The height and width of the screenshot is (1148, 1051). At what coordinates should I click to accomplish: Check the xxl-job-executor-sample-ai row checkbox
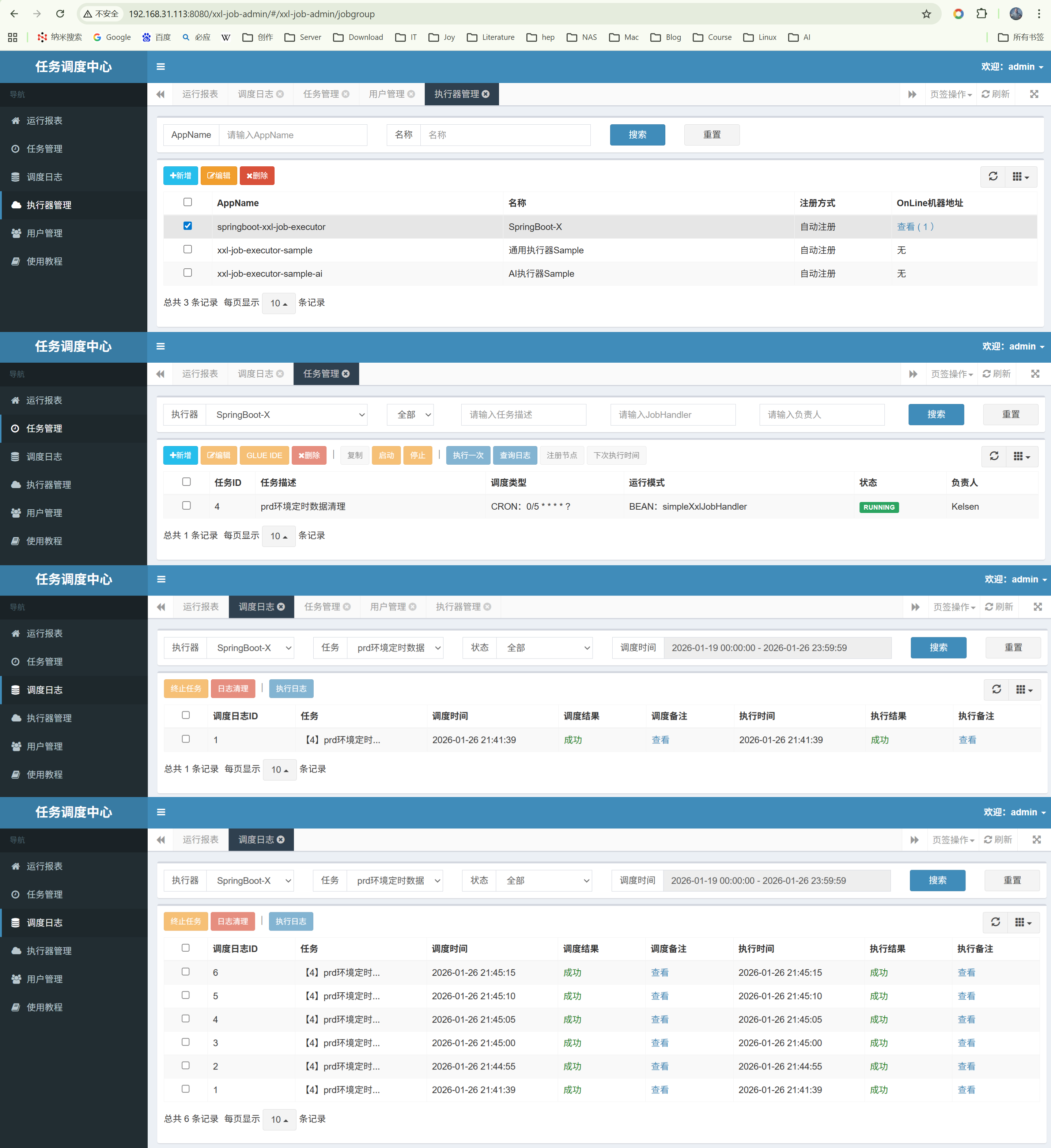[188, 273]
